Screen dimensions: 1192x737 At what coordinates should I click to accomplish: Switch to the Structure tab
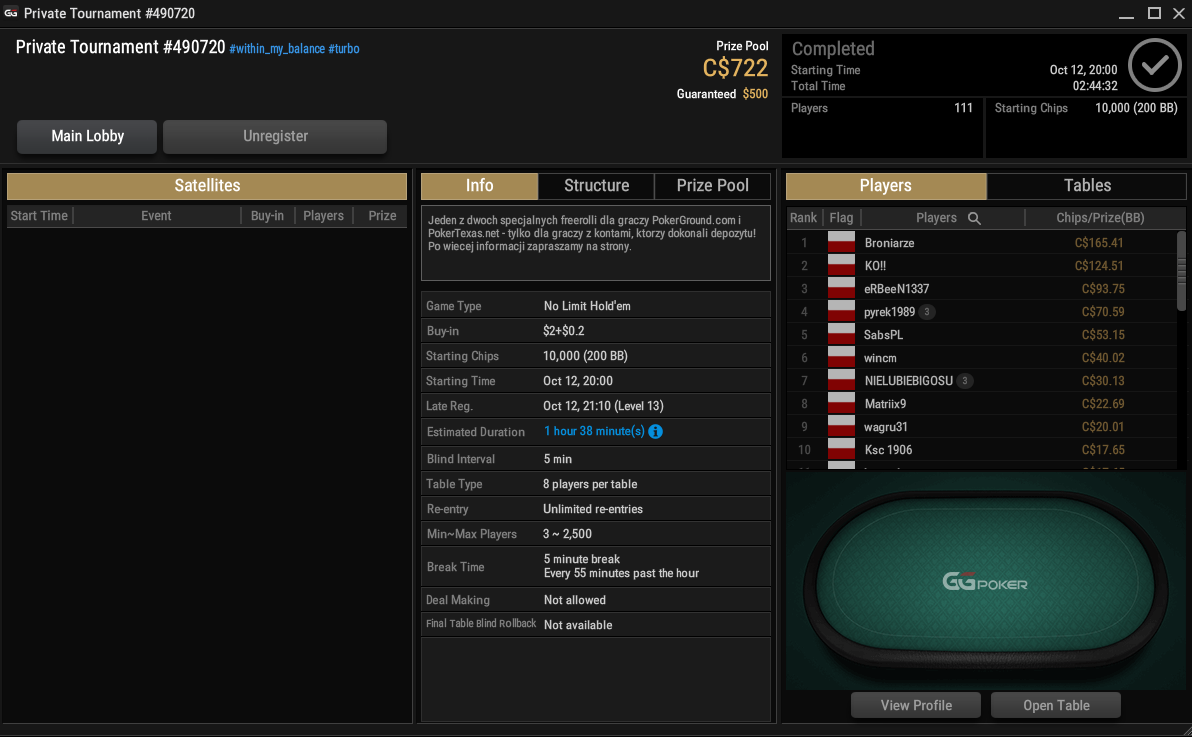pos(596,186)
